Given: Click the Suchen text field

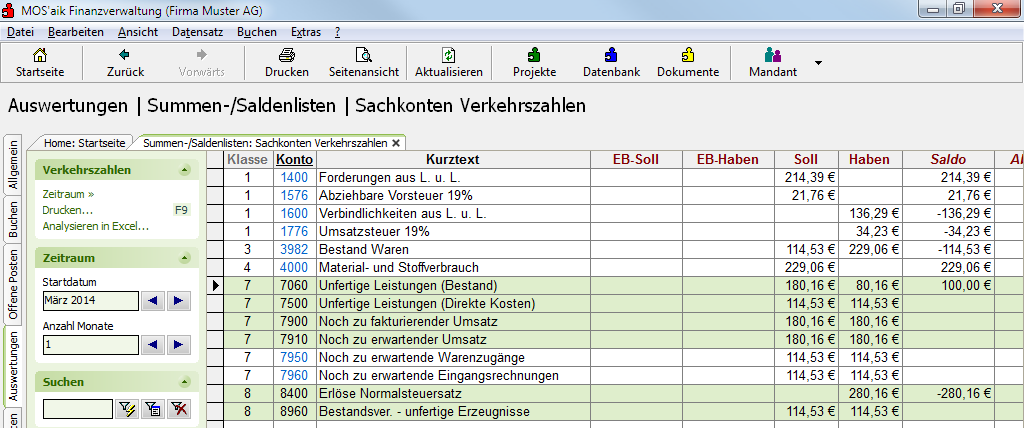Looking at the screenshot, I should (x=78, y=409).
